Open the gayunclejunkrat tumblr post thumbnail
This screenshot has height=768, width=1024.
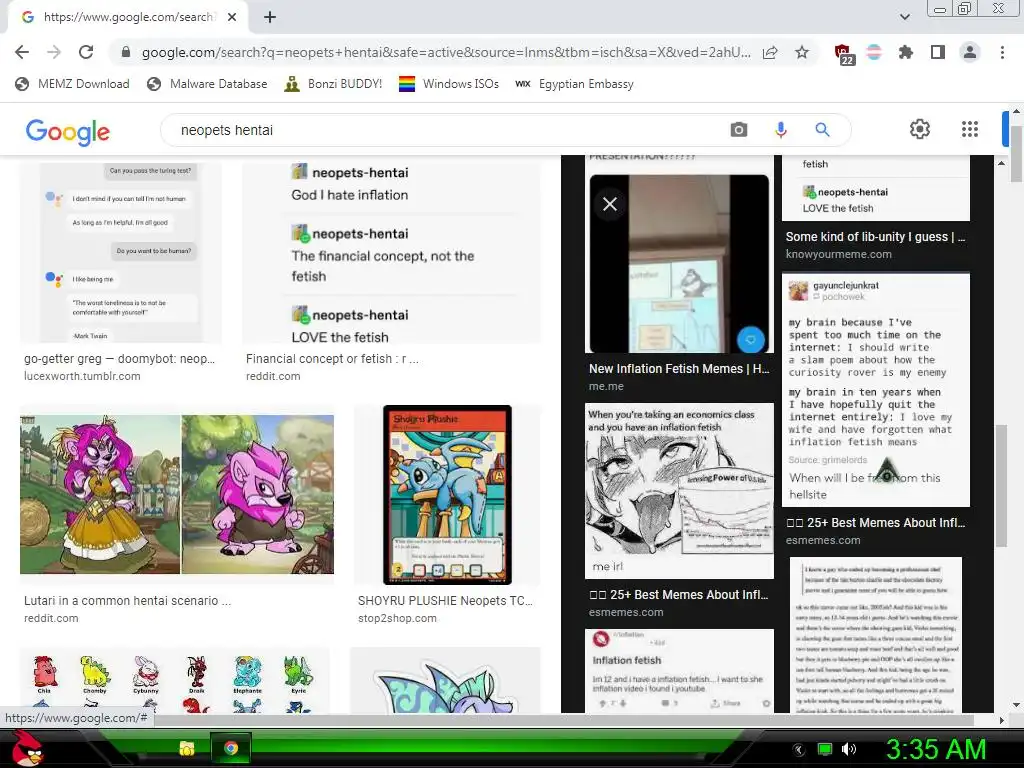pyautogui.click(x=876, y=390)
